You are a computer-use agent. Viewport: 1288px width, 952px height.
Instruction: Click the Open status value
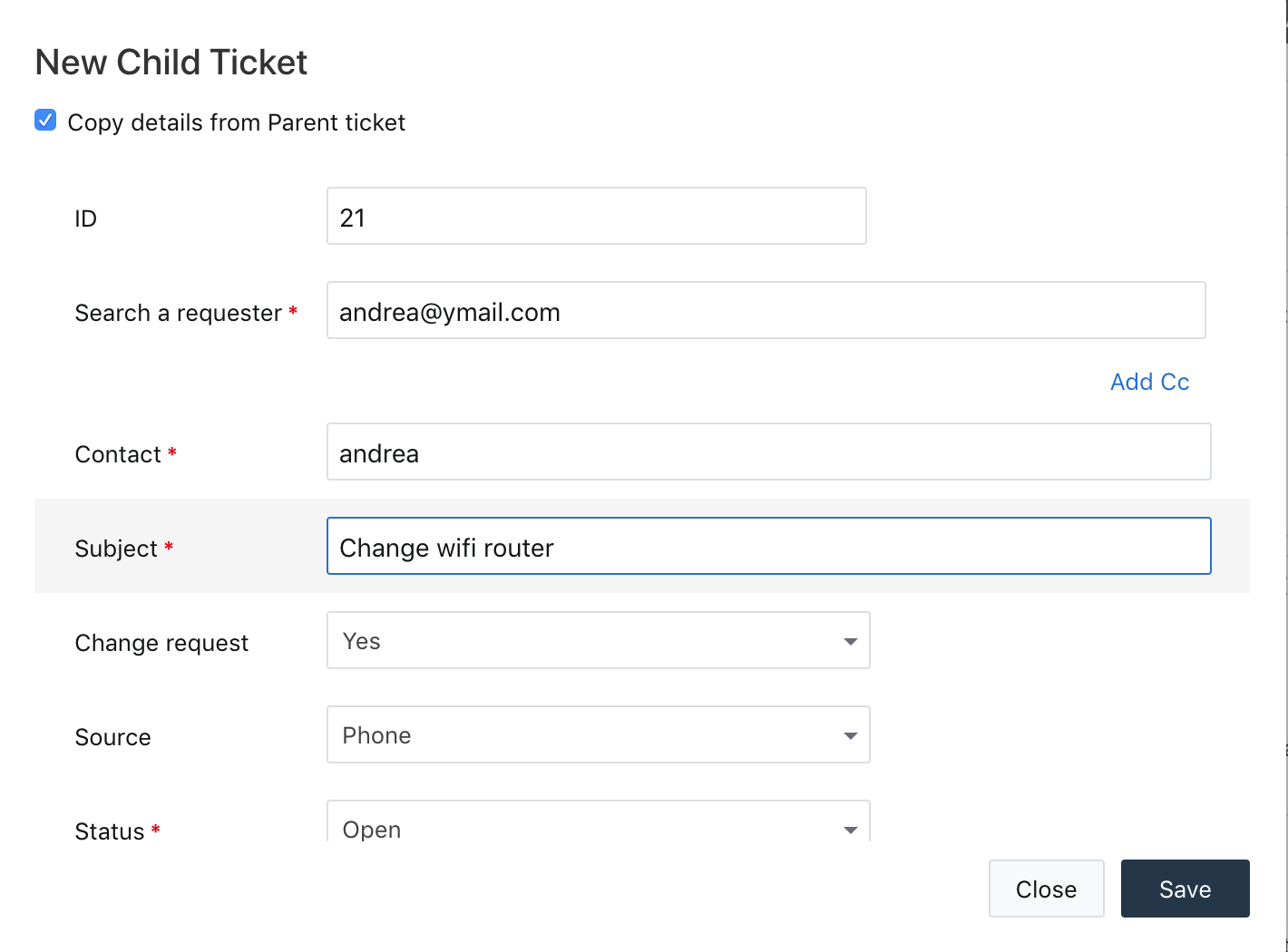pyautogui.click(x=371, y=828)
